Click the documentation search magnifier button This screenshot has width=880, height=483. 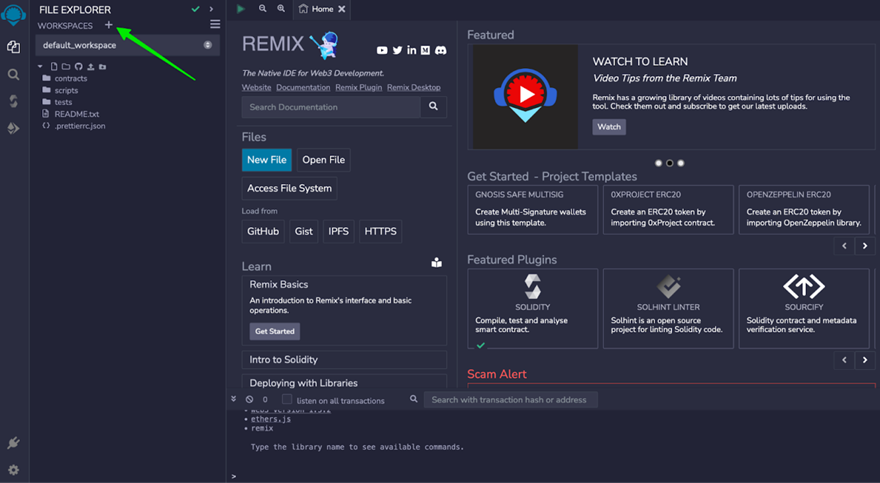(x=433, y=107)
